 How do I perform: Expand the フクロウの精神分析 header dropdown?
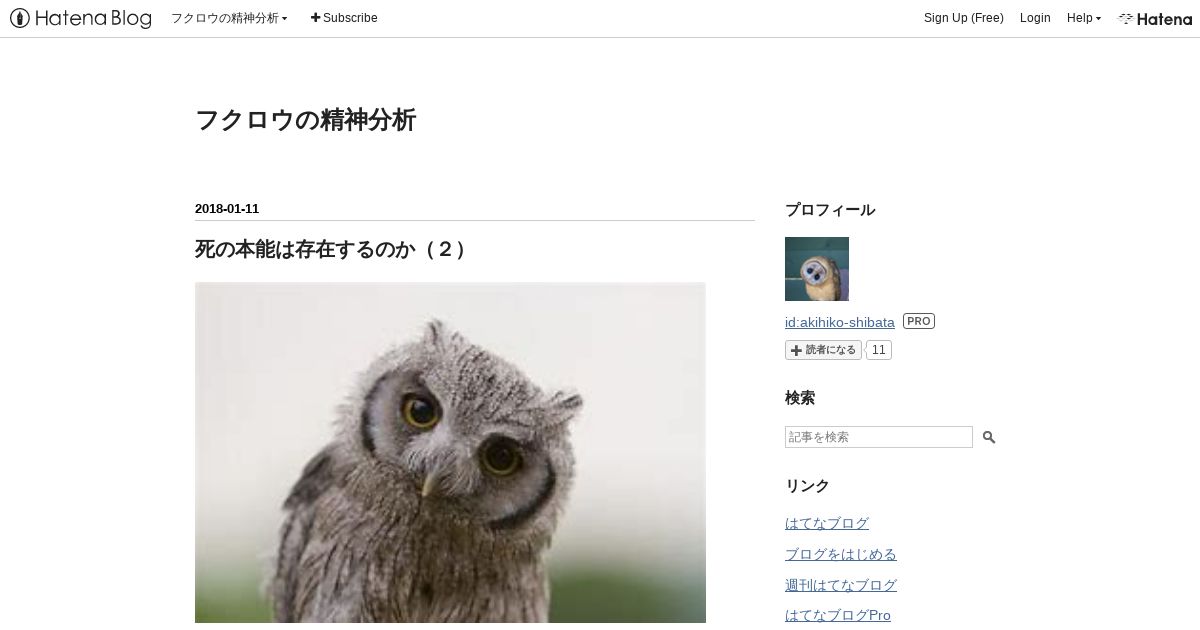[x=229, y=18]
